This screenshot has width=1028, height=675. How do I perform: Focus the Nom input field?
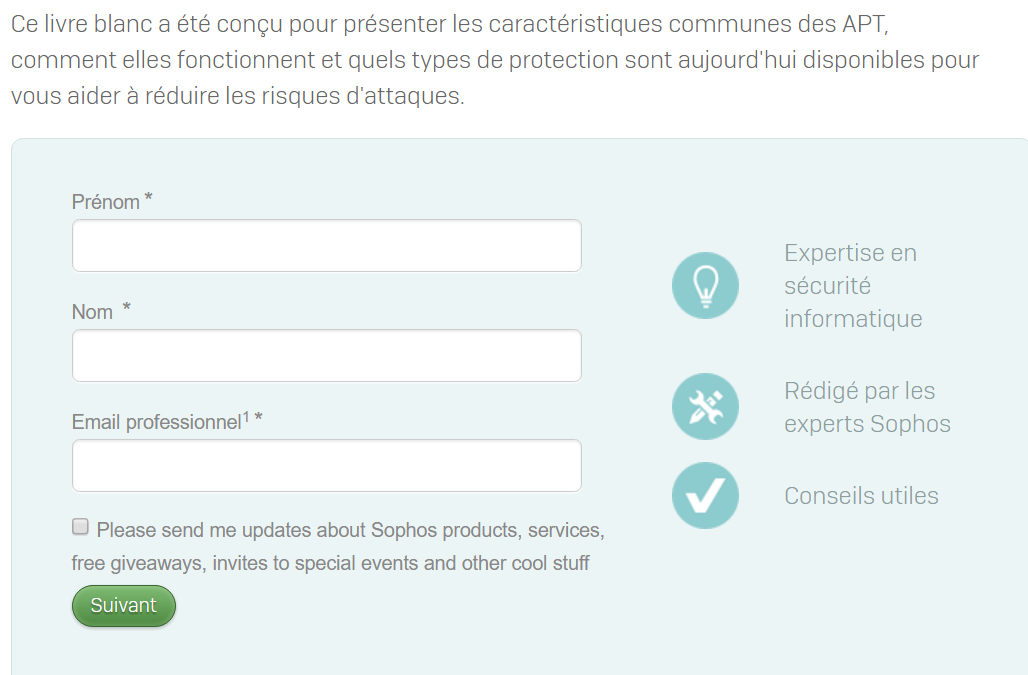tap(326, 356)
